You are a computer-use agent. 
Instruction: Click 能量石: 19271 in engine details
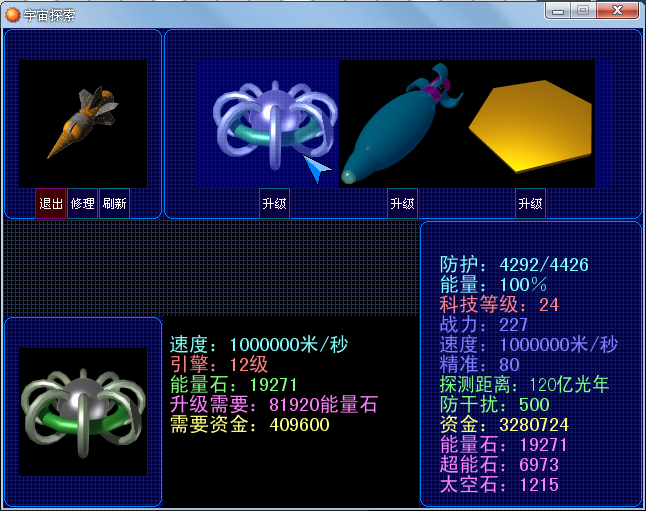pyautogui.click(x=233, y=384)
